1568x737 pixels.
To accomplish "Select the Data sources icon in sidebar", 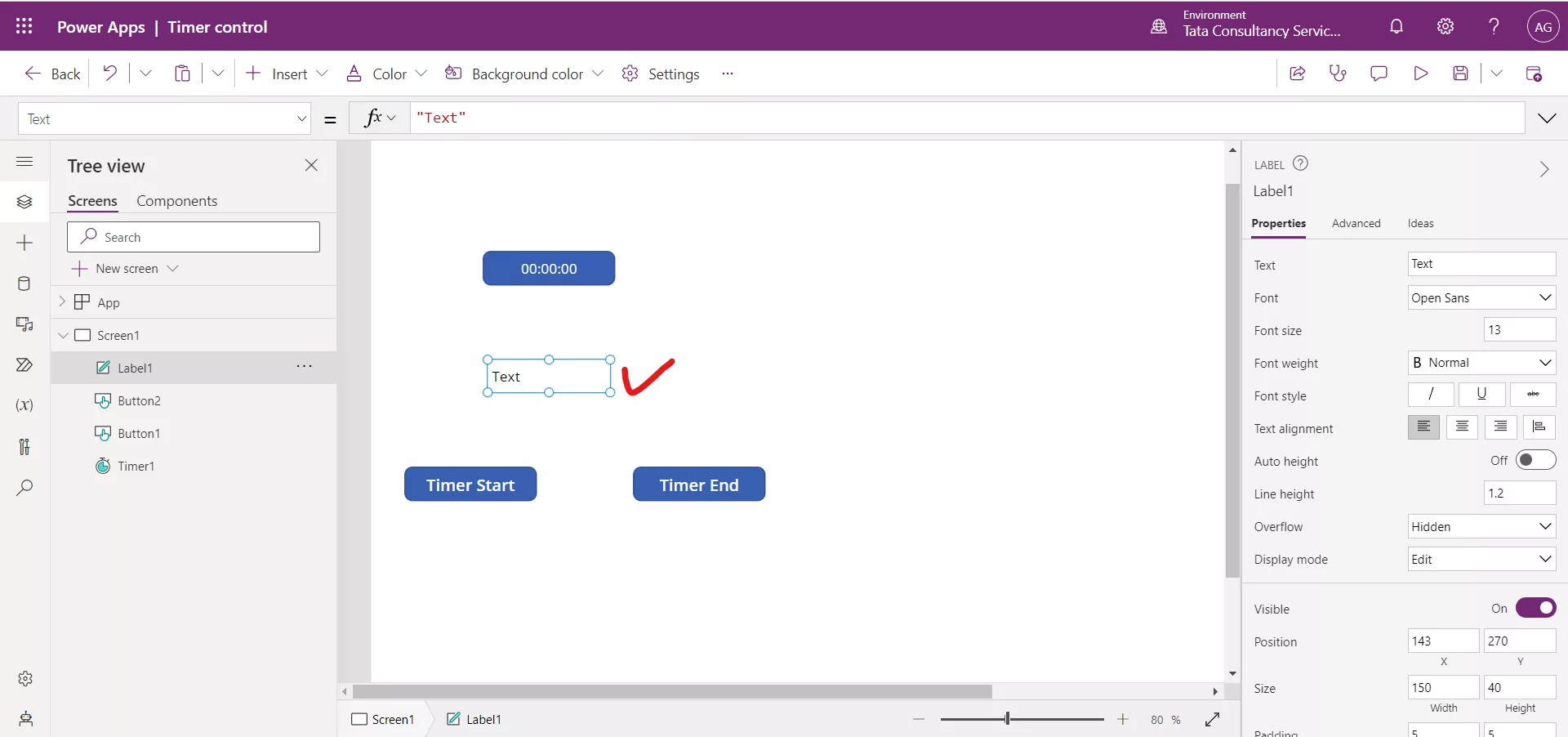I will 24,284.
